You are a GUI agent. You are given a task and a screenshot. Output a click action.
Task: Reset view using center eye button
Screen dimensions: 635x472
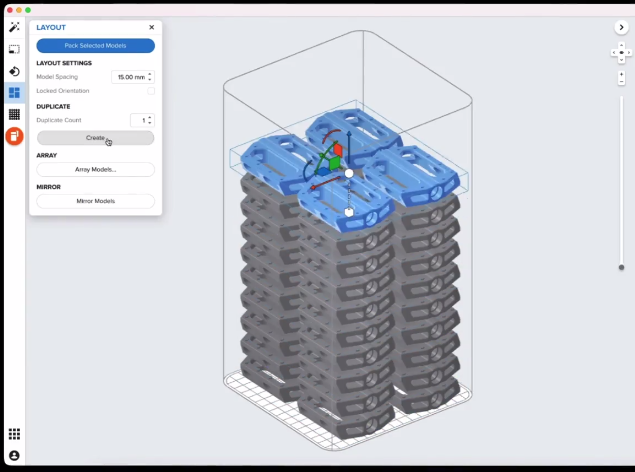point(622,53)
